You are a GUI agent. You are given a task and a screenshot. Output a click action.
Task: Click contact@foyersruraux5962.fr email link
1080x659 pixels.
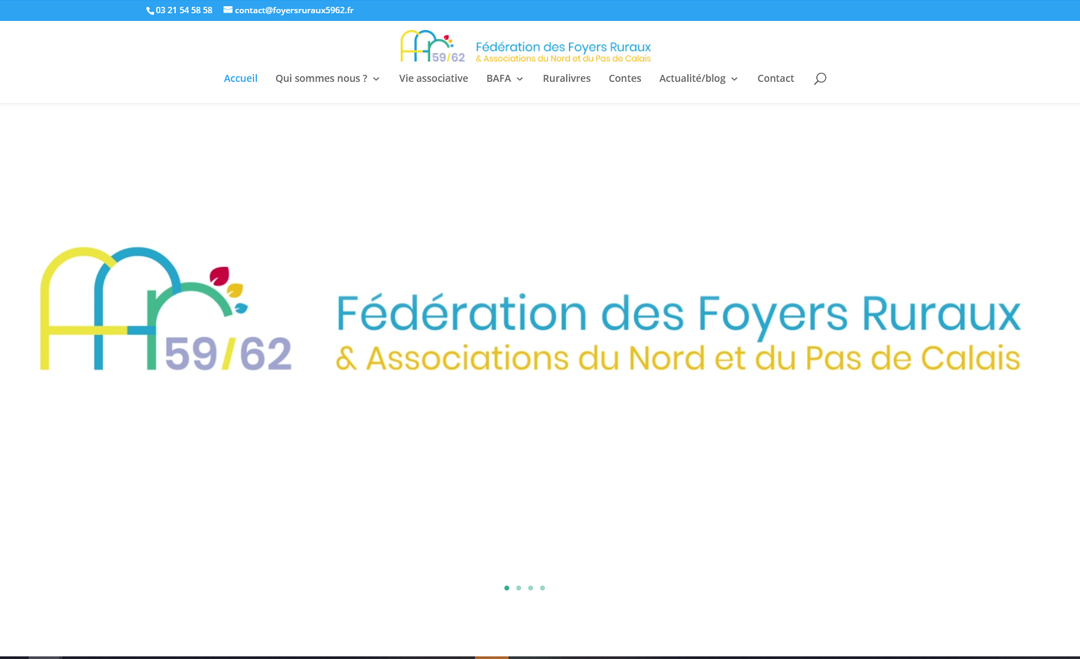point(294,10)
